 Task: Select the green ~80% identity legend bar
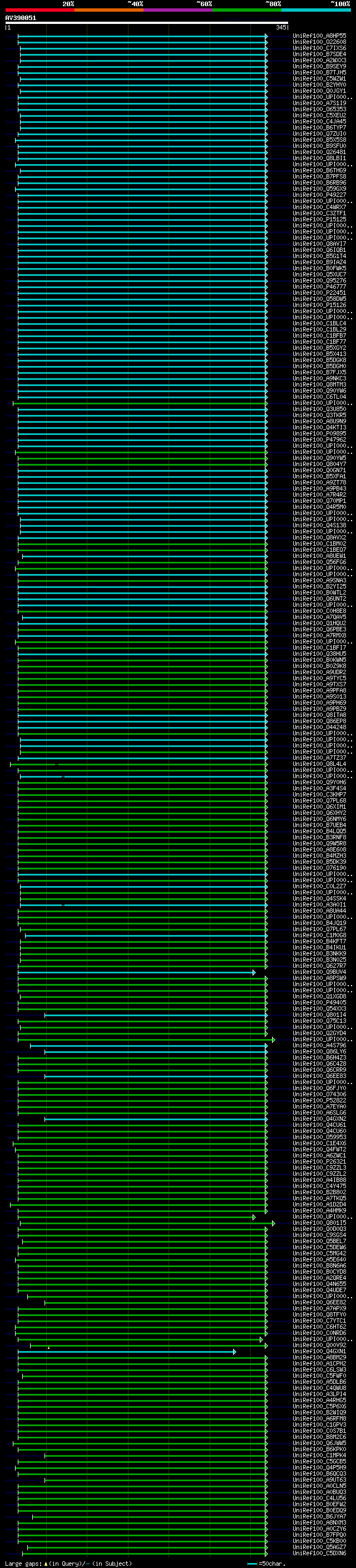[246, 10]
